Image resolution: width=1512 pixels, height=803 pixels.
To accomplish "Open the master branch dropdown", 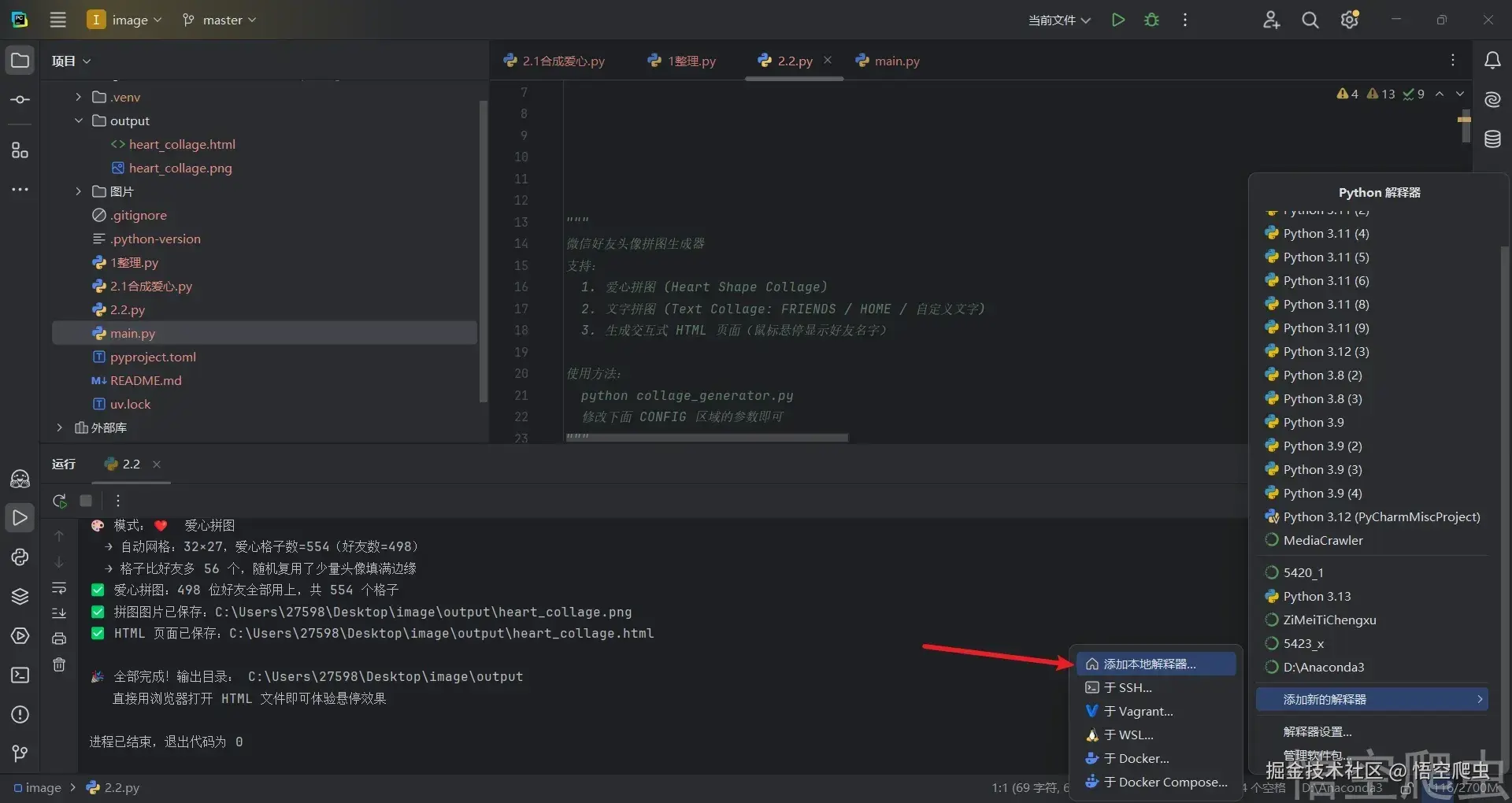I will pos(220,20).
